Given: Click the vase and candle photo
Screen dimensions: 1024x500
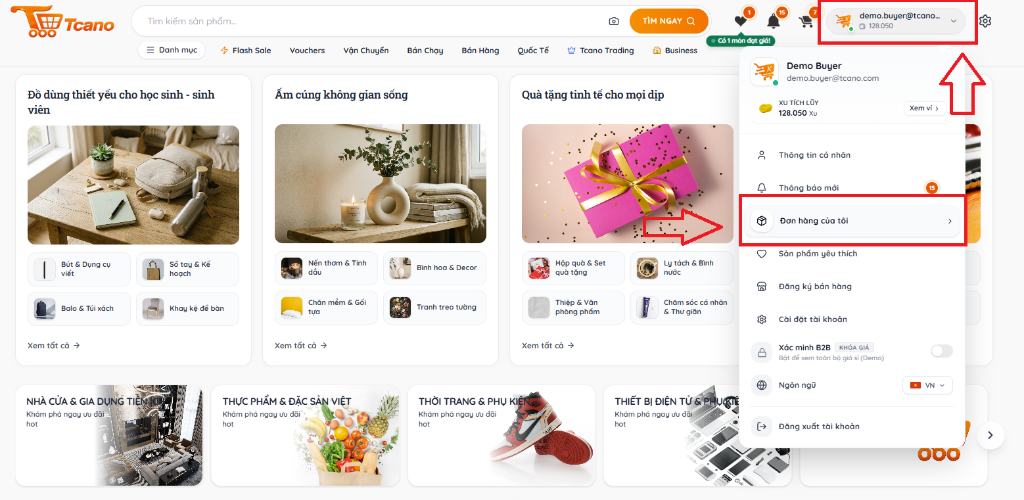Looking at the screenshot, I should pos(380,183).
